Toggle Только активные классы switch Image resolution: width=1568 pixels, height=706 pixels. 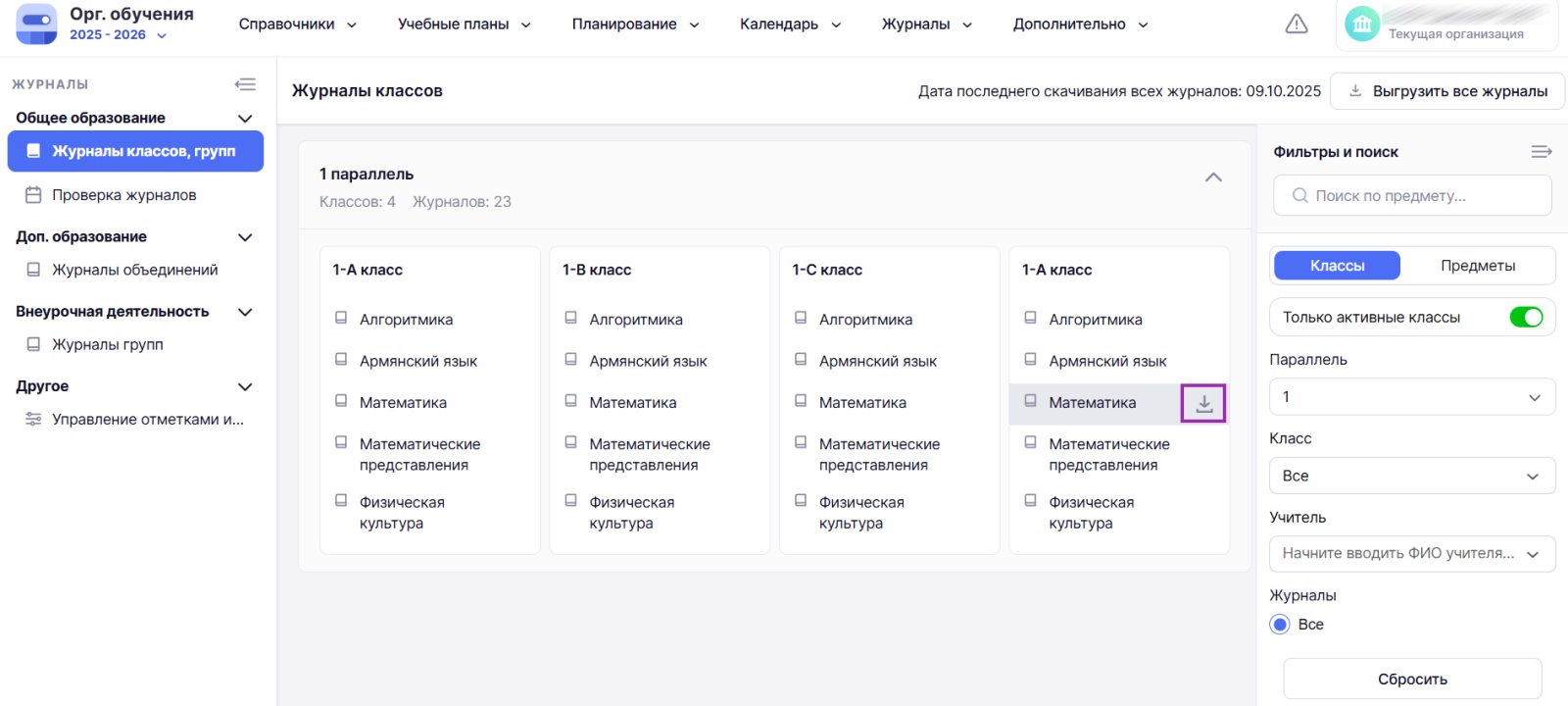pyautogui.click(x=1525, y=317)
